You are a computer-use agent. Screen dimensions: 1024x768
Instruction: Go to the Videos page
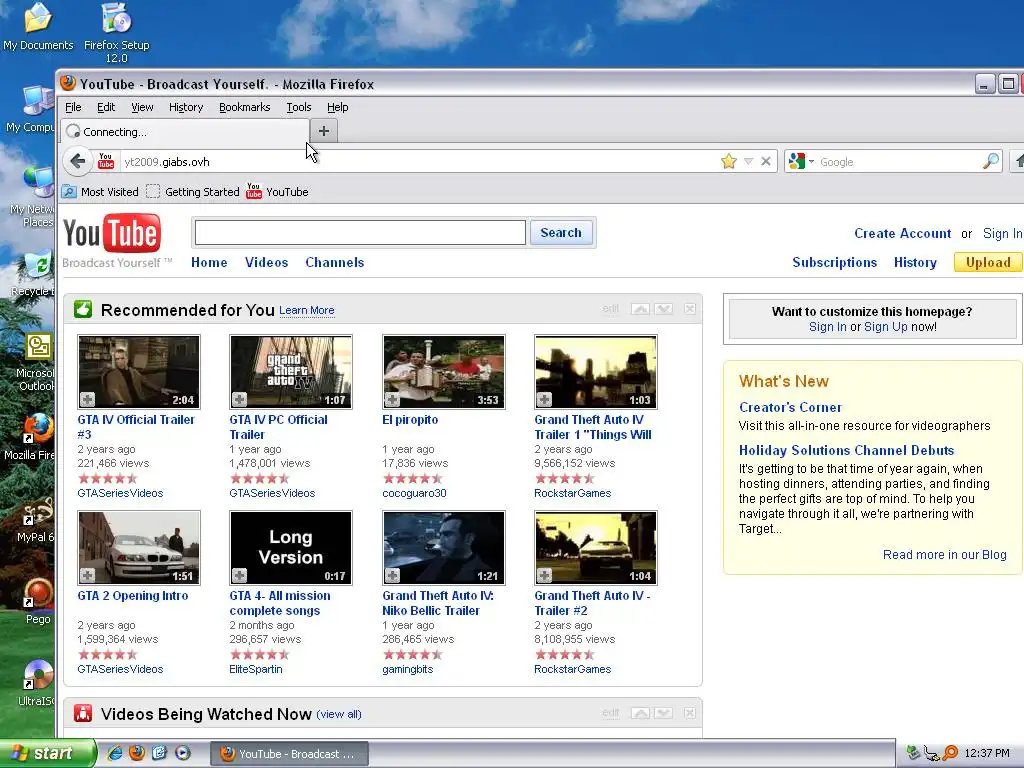click(x=266, y=263)
